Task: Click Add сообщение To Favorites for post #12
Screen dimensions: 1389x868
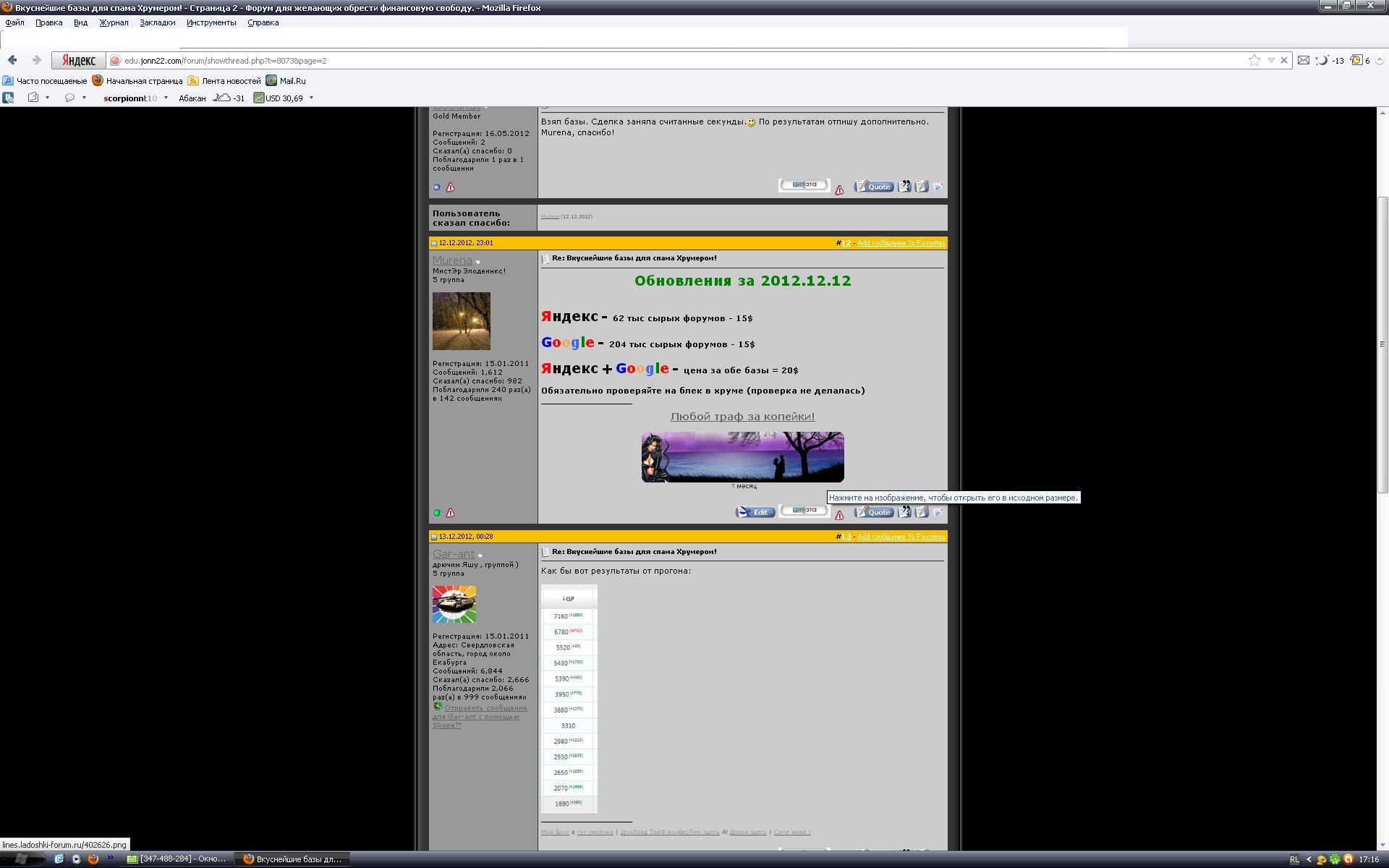Action: [901, 243]
